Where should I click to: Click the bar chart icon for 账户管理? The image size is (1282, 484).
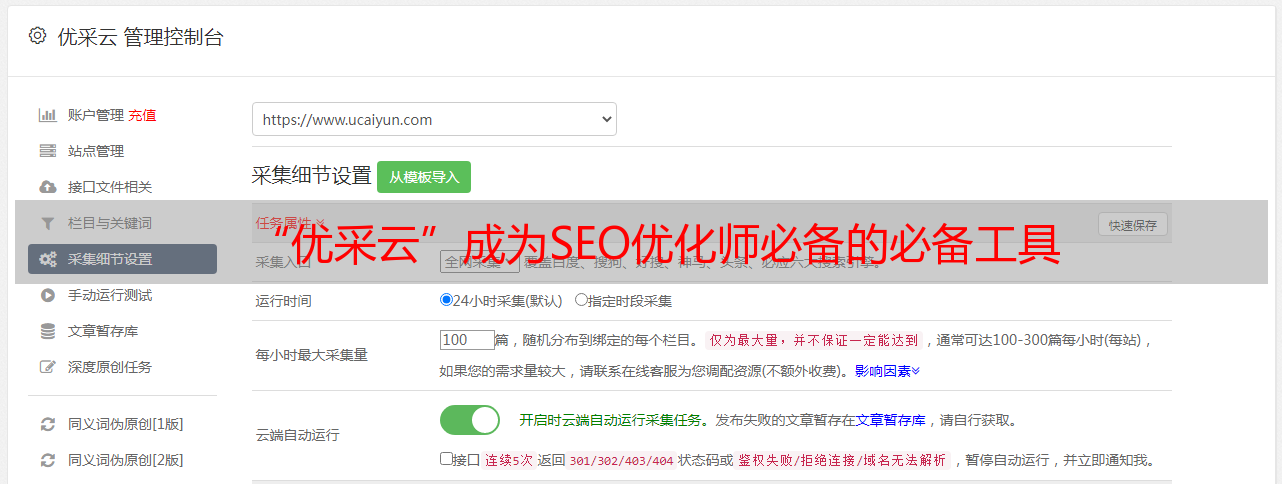pyautogui.click(x=47, y=115)
